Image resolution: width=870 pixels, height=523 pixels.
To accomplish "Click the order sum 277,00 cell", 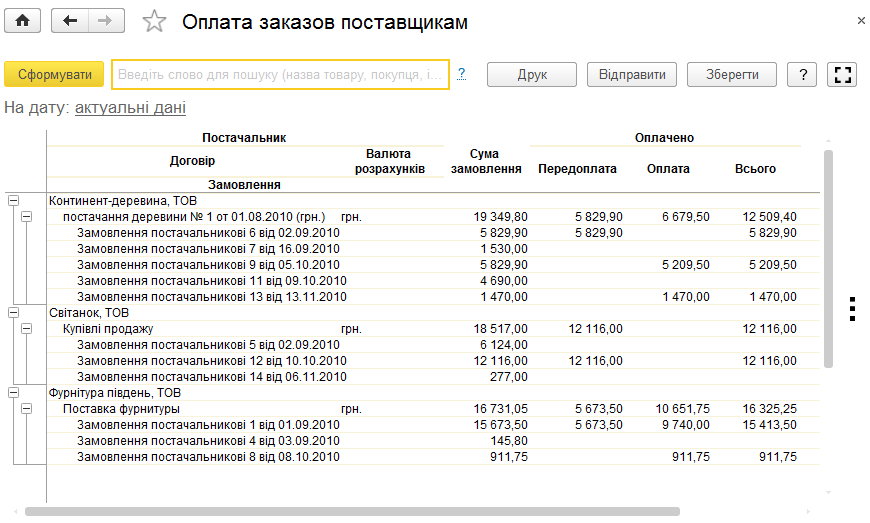I will pos(509,377).
